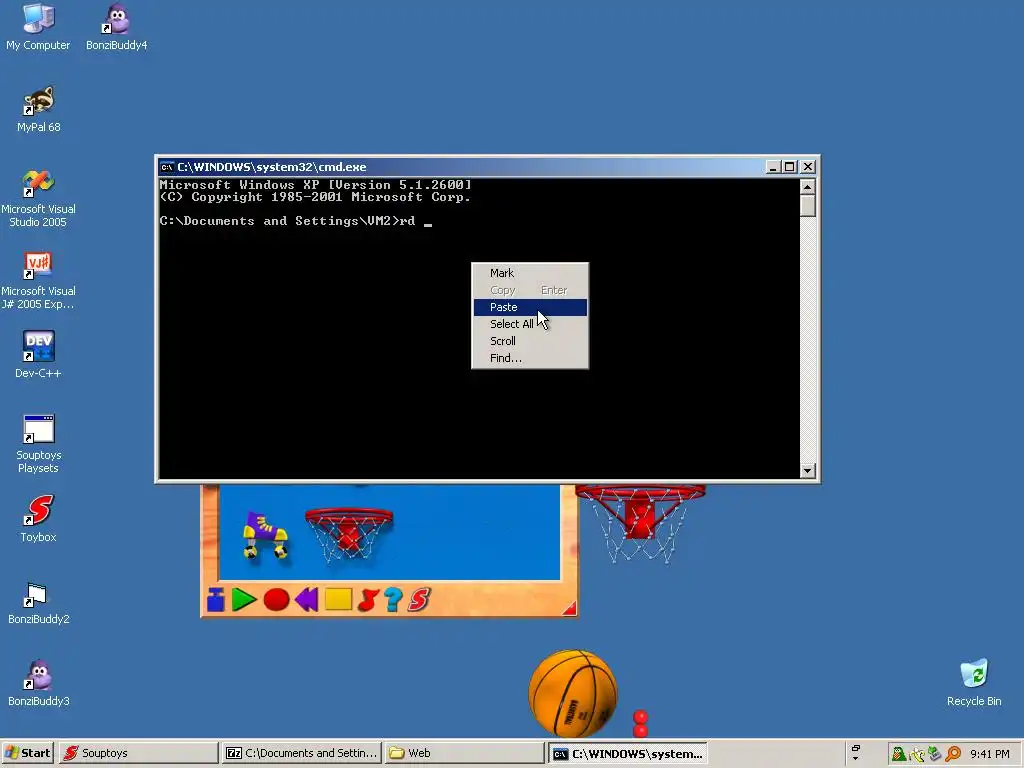
Task: Click the purple rewind arrows in Souptoys toolbox
Action: [306, 600]
